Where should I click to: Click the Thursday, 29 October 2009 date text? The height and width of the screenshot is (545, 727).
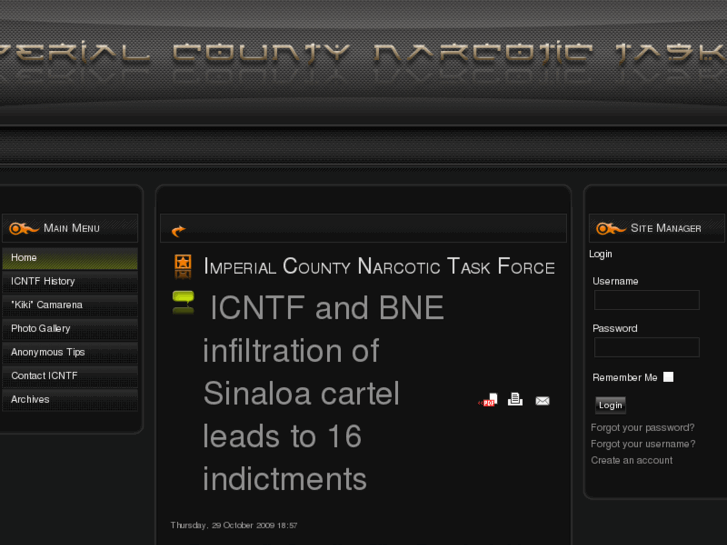tap(234, 525)
